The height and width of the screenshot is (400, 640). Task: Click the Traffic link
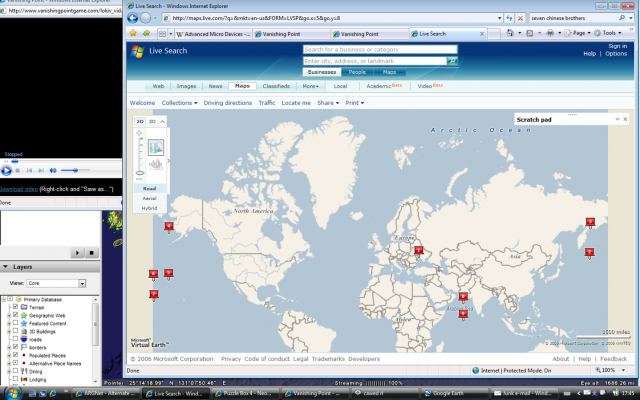267,103
